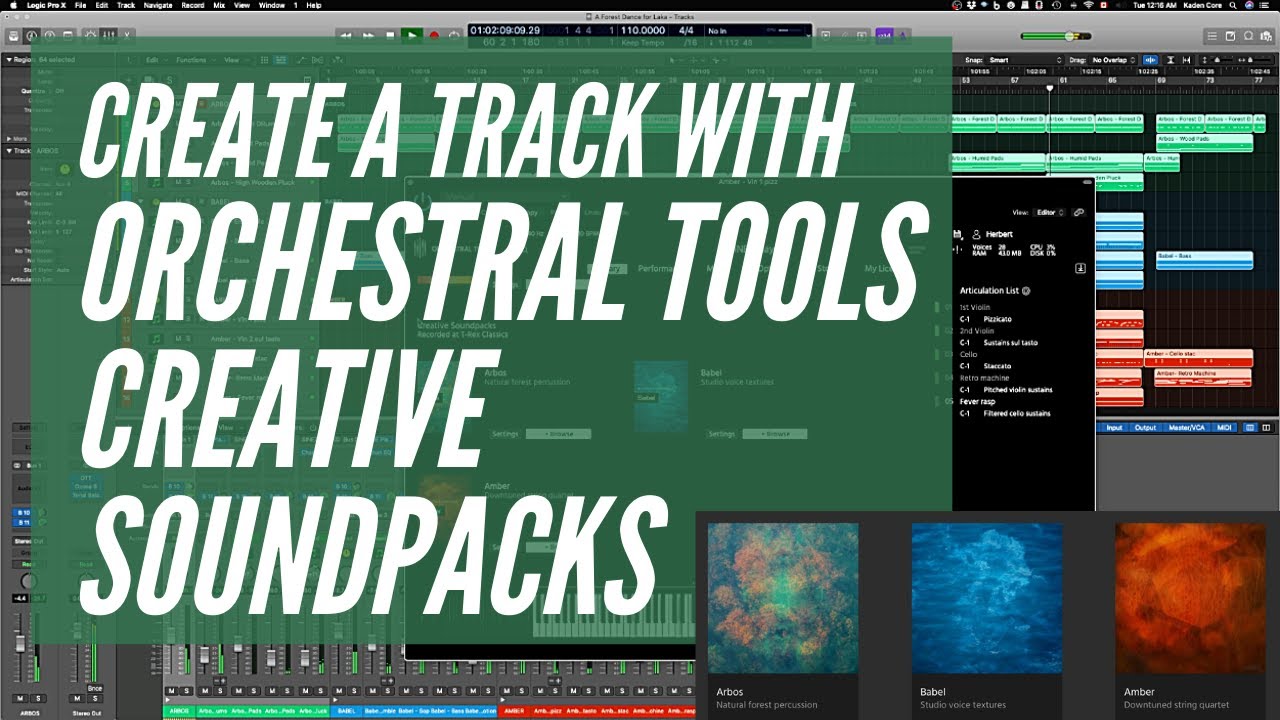Open the File menu

tap(80, 5)
